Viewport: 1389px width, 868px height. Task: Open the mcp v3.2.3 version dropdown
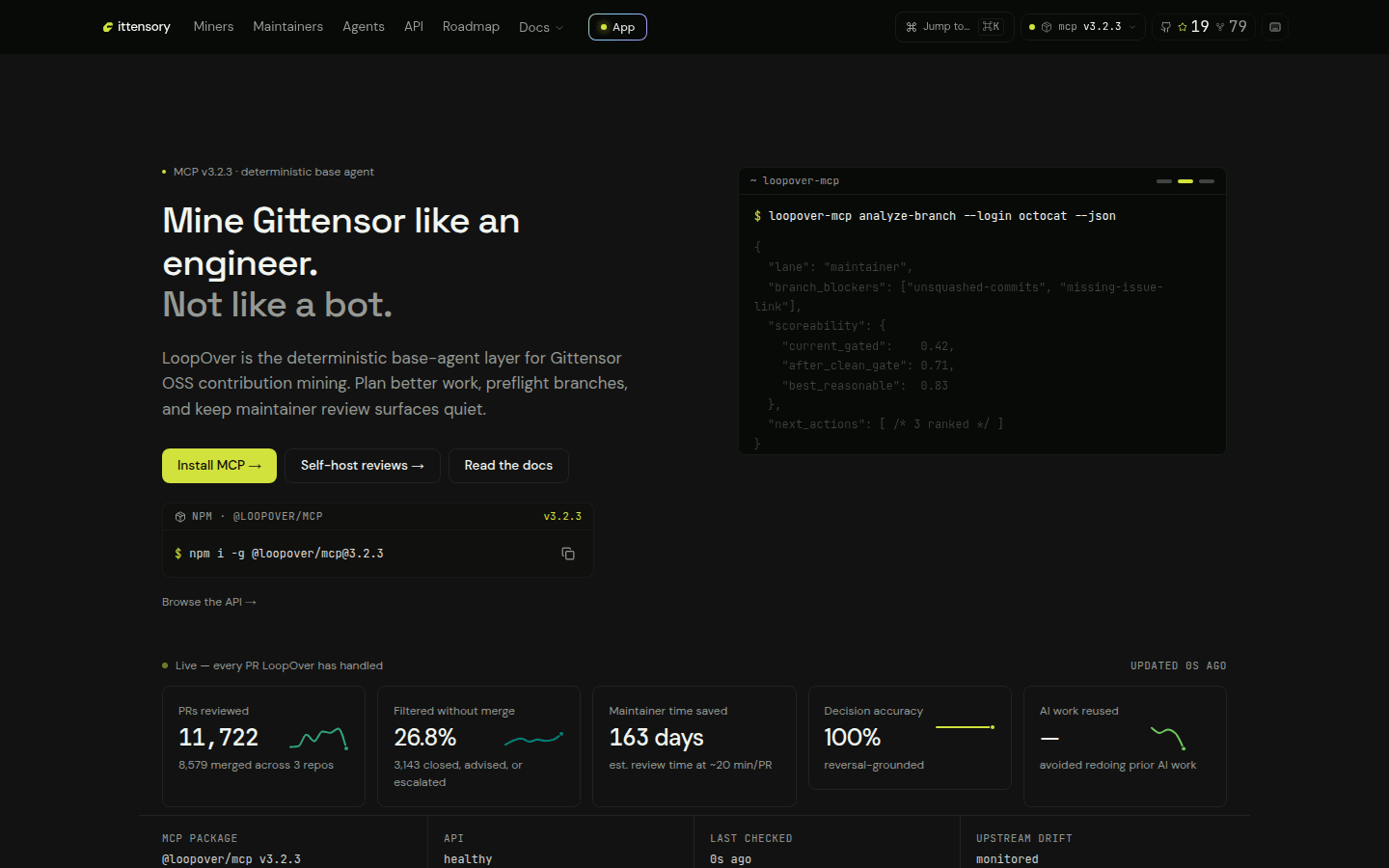[1083, 27]
